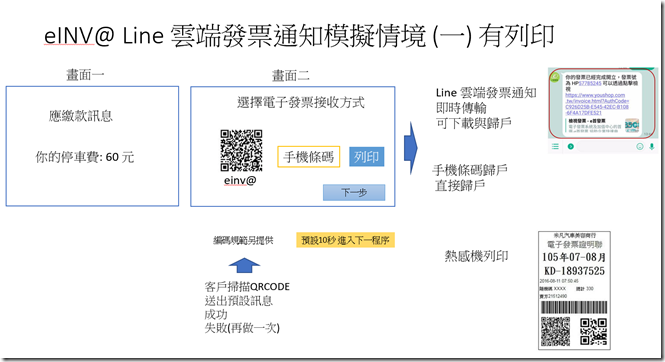This screenshot has height=362, width=665.
Task: Click the 選擇電子發票接收方式 heading
Action: click(301, 102)
